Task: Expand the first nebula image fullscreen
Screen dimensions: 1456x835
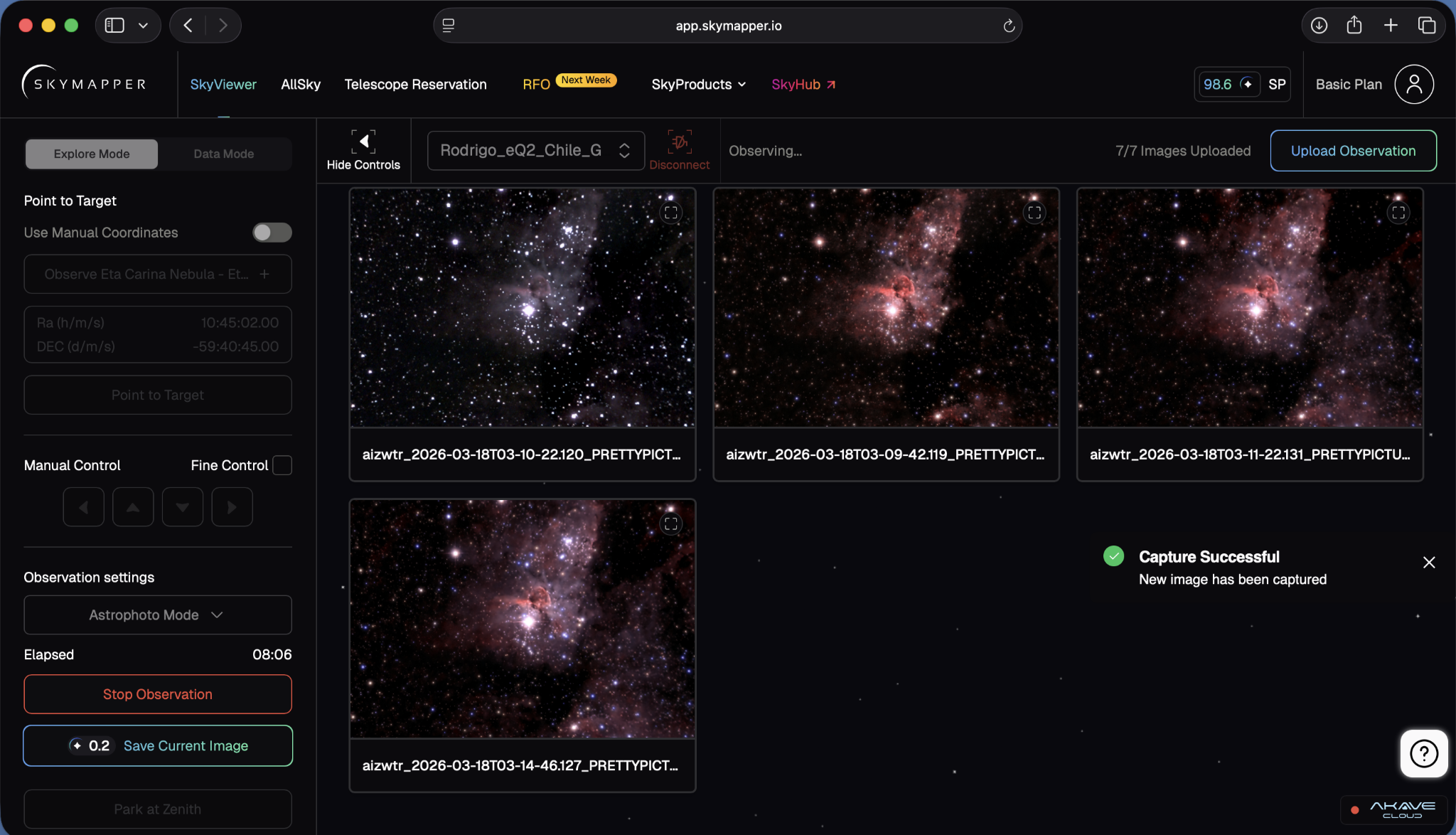Action: click(x=670, y=213)
